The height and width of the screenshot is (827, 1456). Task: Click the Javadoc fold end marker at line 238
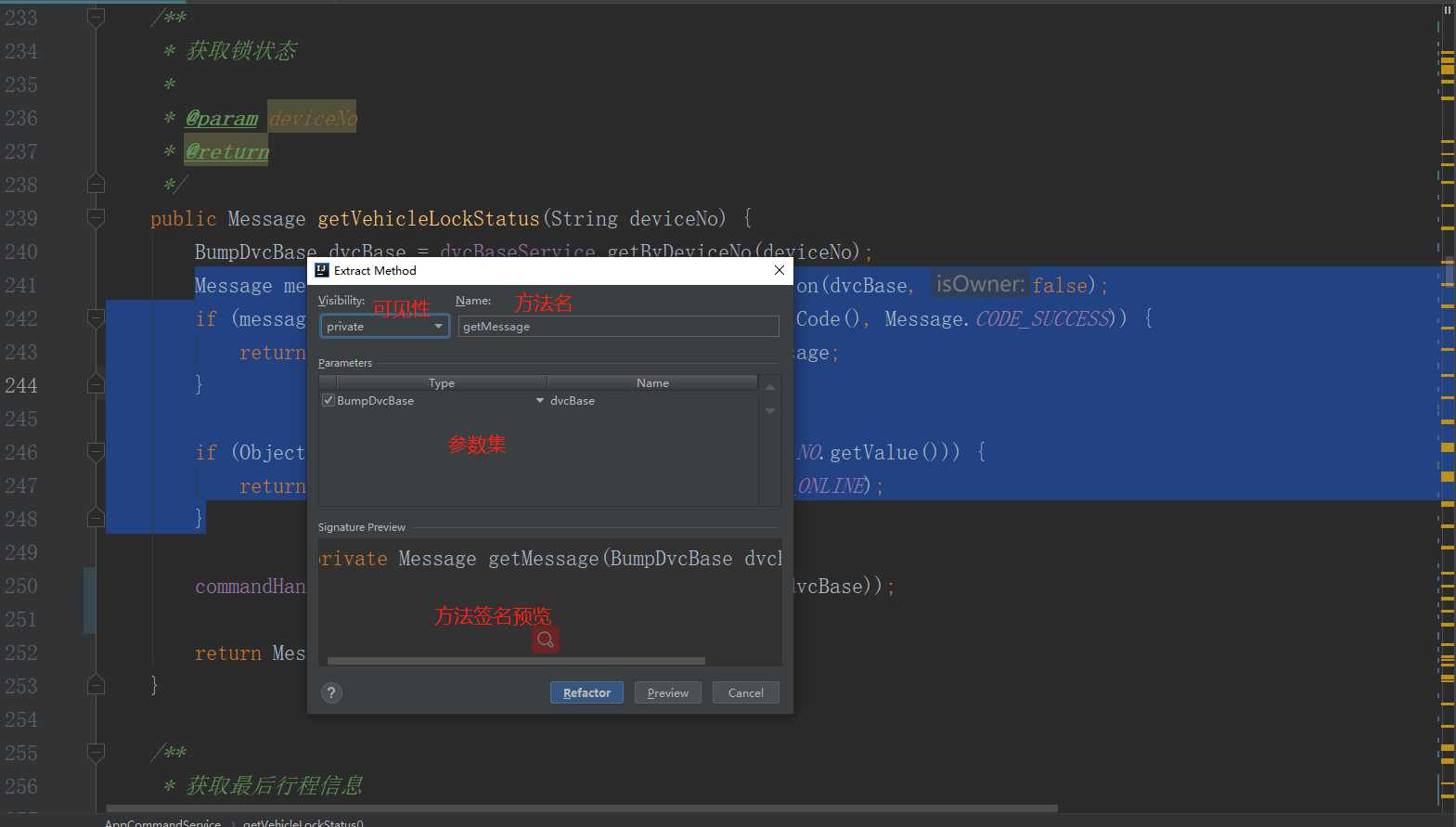(x=96, y=184)
